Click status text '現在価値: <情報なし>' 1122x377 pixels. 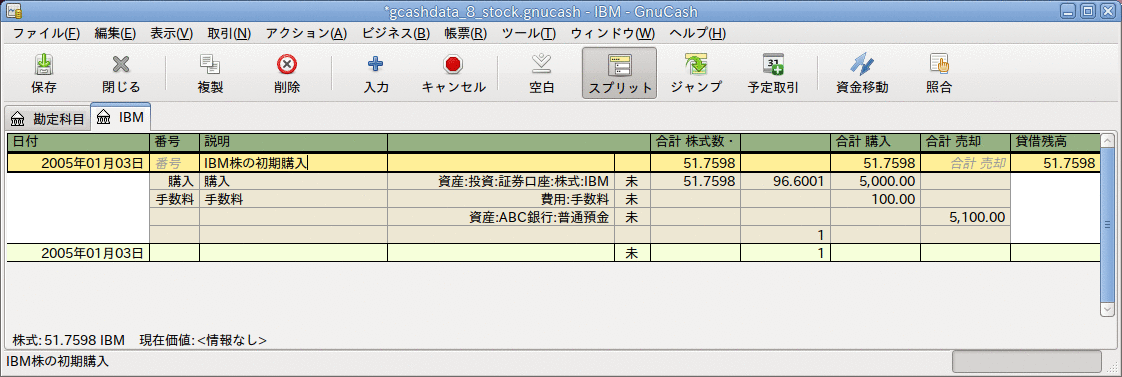(x=203, y=340)
